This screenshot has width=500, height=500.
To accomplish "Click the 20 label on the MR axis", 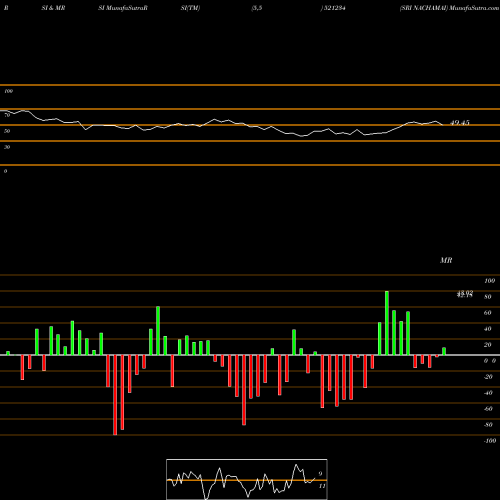I will [x=488, y=345].
